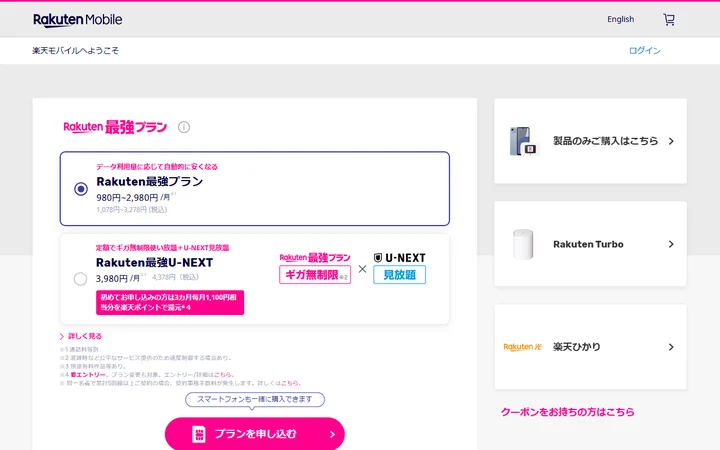Click smartphone image in 製品のみご購入 card

pyautogui.click(x=523, y=141)
